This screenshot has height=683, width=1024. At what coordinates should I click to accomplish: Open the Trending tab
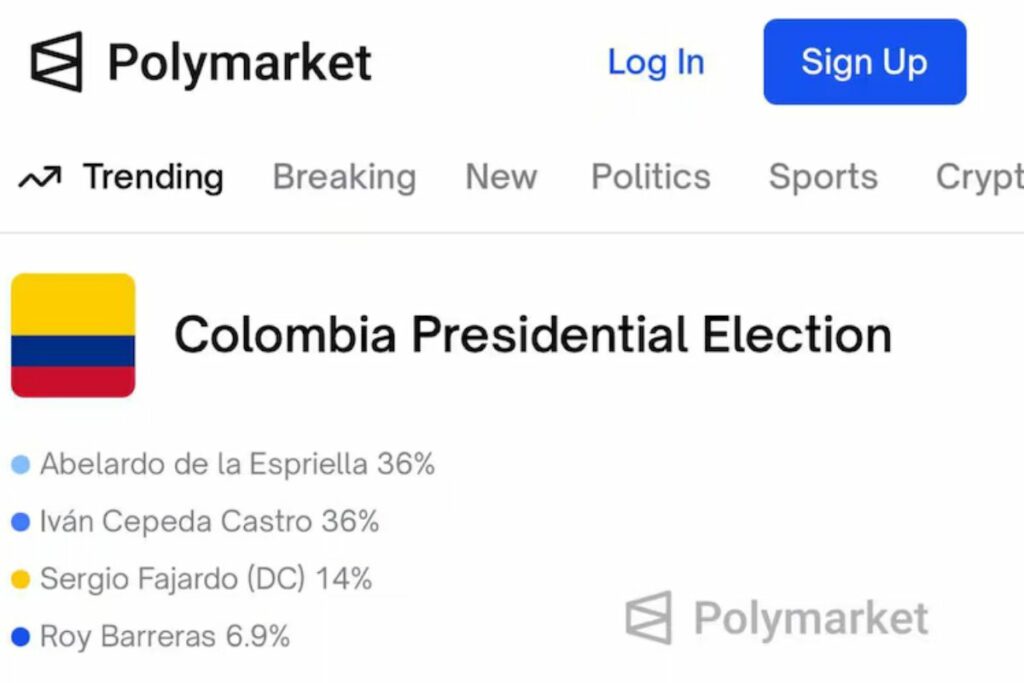152,178
